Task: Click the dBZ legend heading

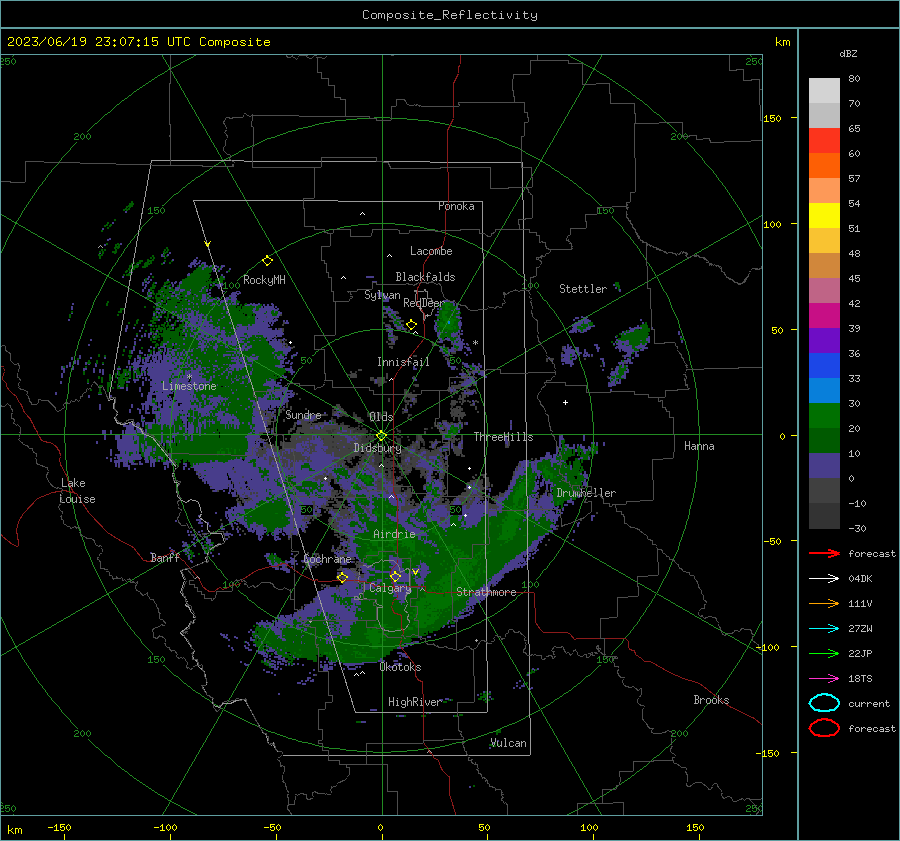Action: coord(848,54)
